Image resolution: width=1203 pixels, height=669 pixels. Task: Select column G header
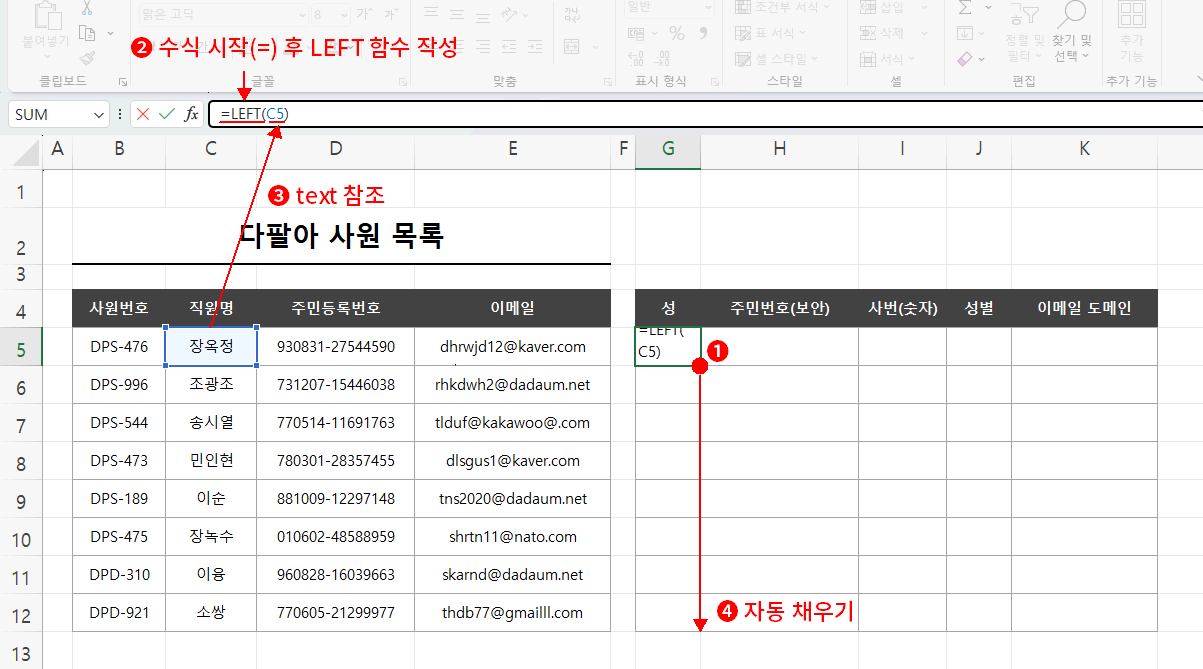(x=668, y=149)
